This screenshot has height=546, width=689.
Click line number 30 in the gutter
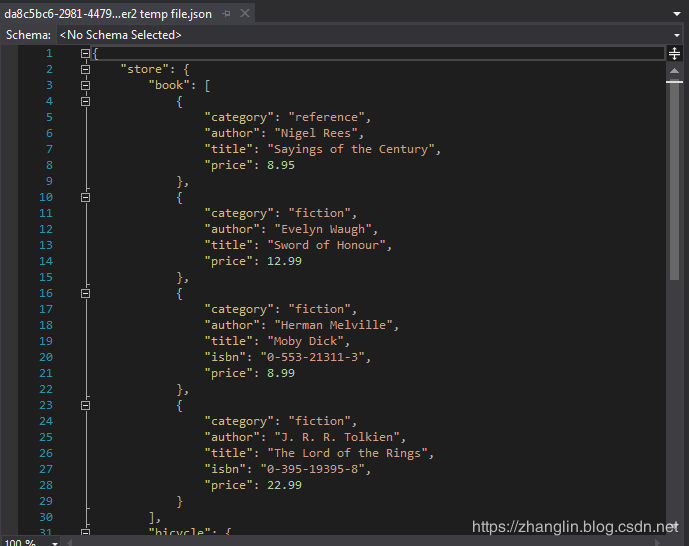point(46,517)
